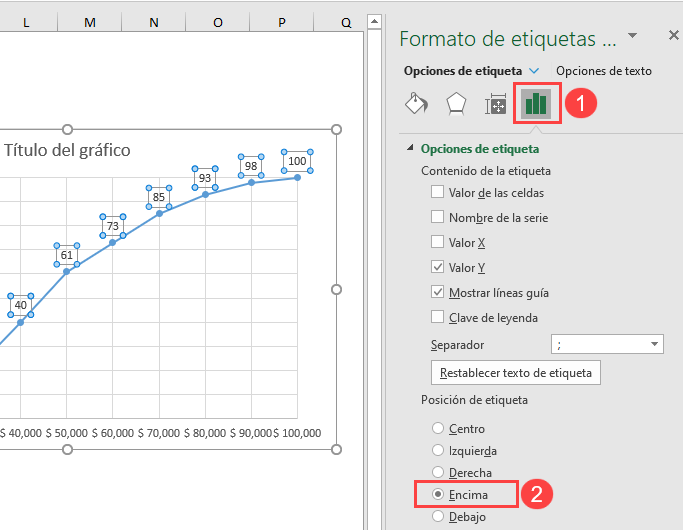Open the Size & Properties icon
683x530 pixels.
click(x=496, y=104)
